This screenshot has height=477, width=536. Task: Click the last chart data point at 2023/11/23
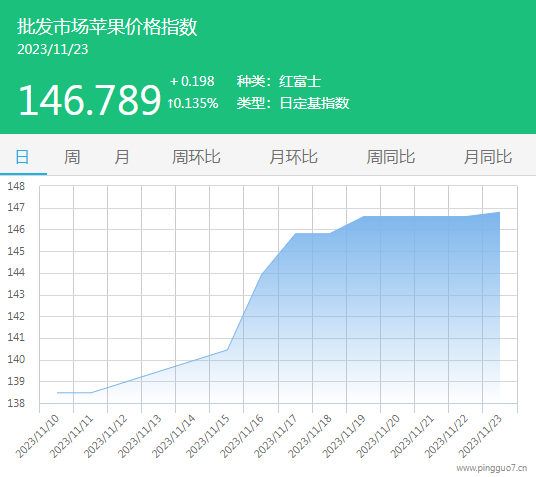[500, 212]
